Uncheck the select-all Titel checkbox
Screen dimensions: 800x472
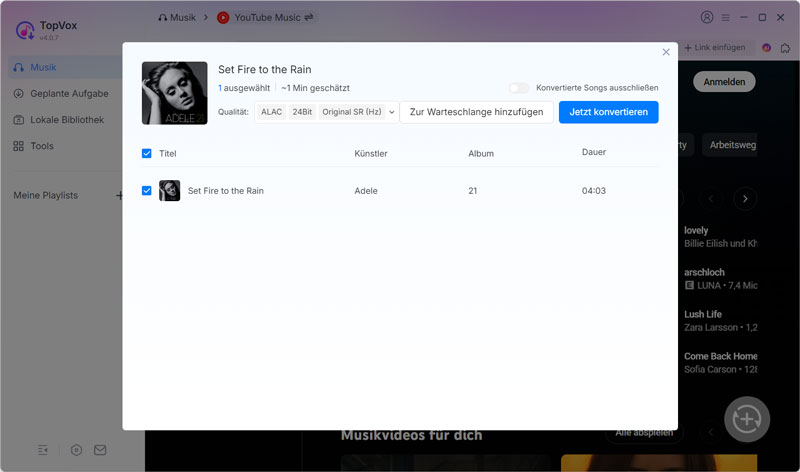(x=147, y=154)
